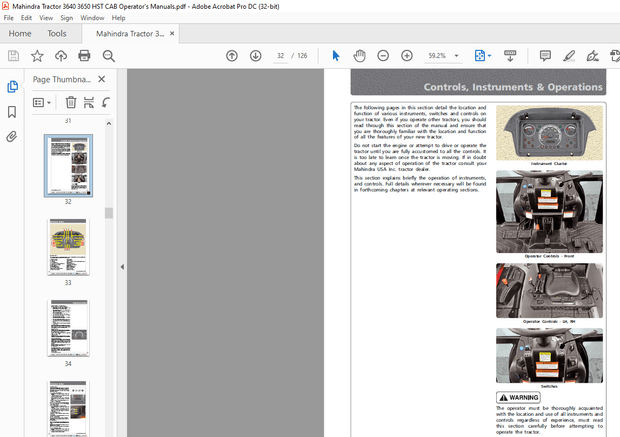Screen dimensions: 620x437
Task: Click the Print file icon
Action: (x=85, y=56)
